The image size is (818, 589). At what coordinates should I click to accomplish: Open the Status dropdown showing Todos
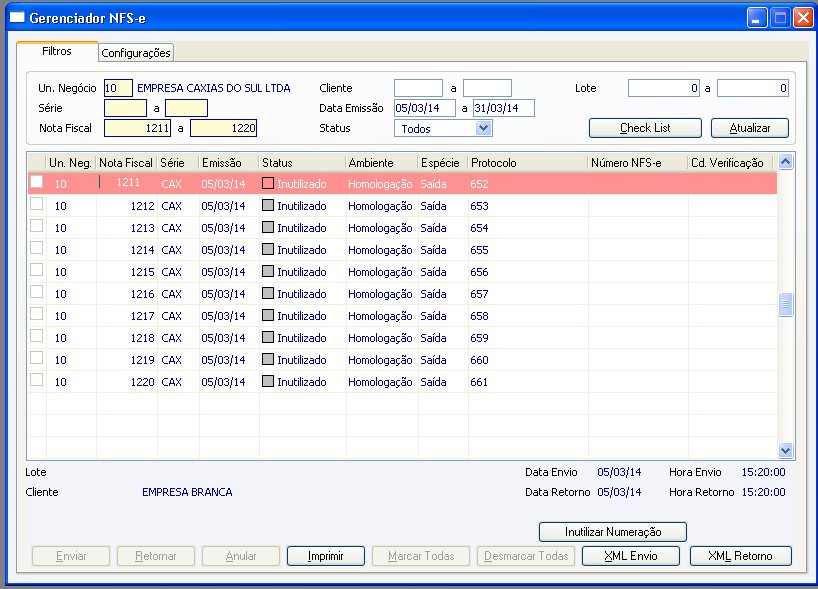[443, 128]
